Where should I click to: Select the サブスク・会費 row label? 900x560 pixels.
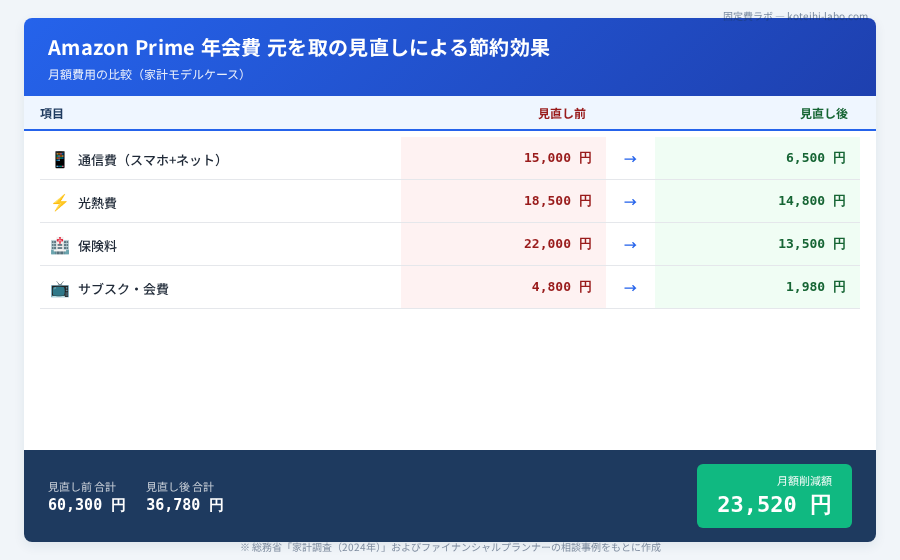tap(123, 289)
